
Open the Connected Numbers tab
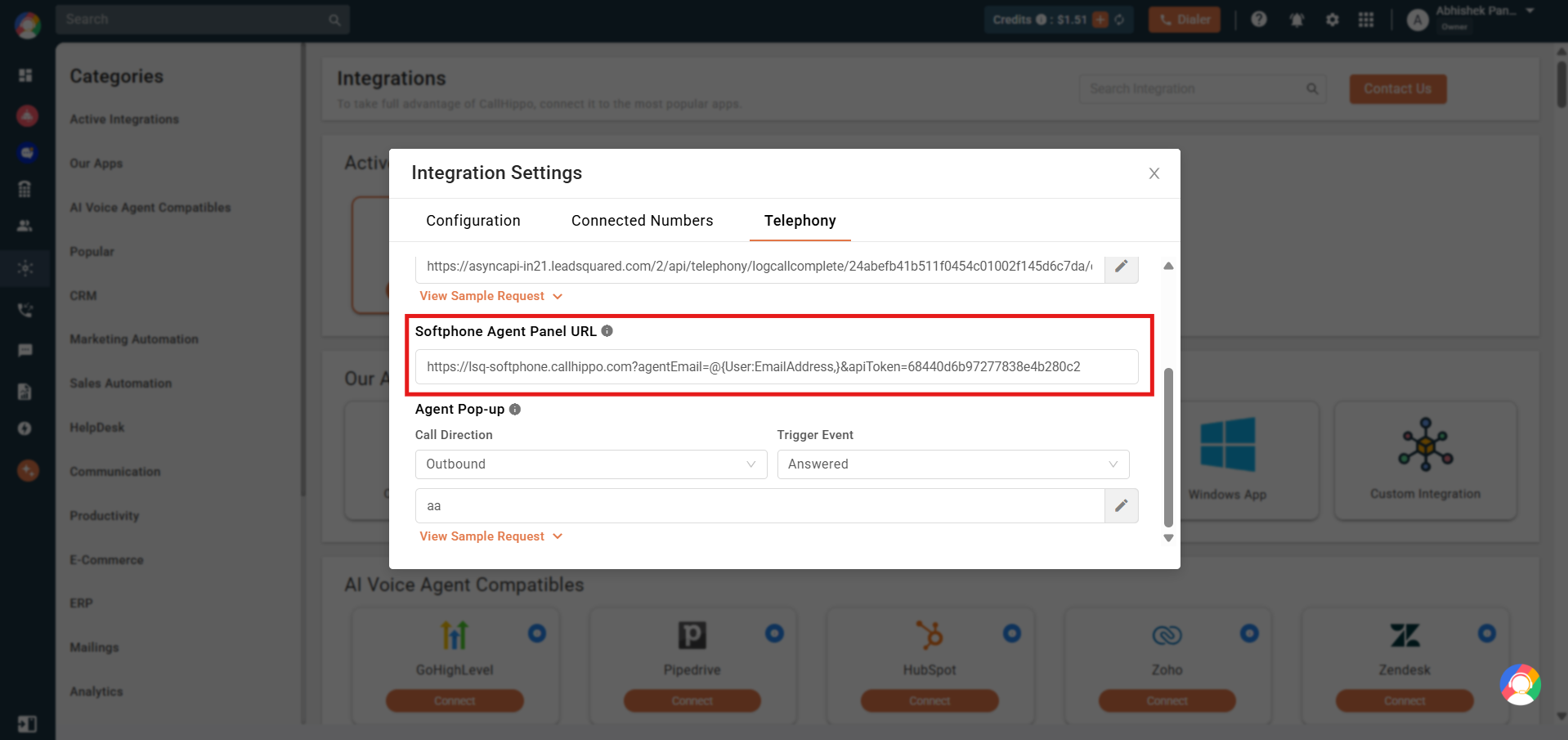point(642,221)
